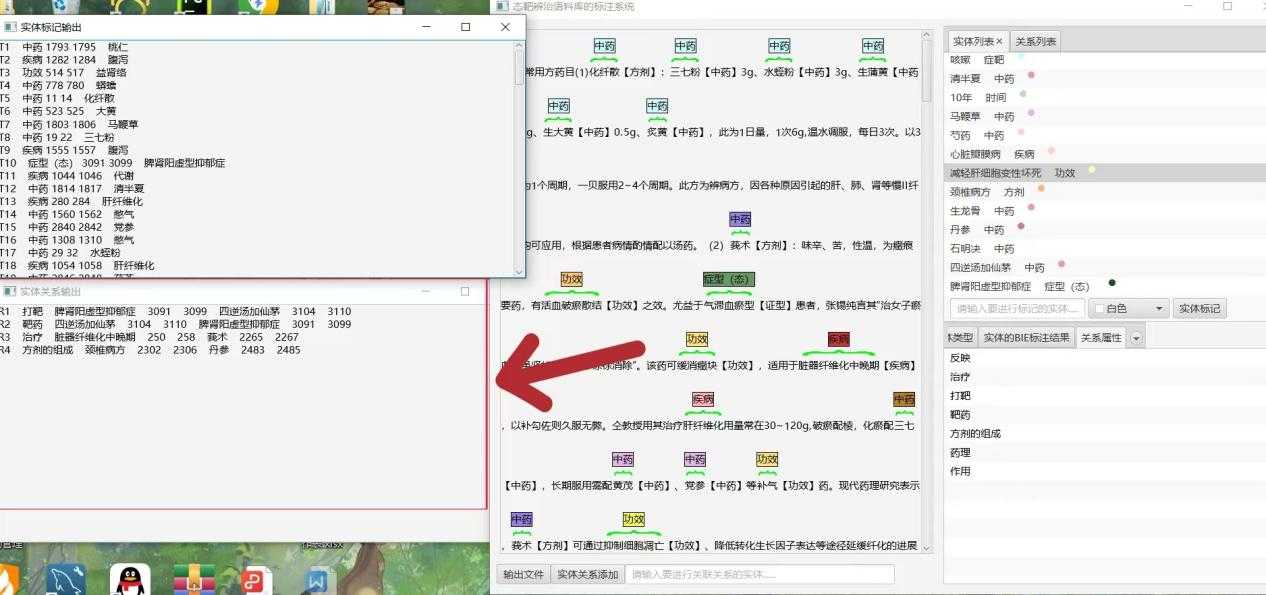Click the entity name input field

click(x=1017, y=309)
